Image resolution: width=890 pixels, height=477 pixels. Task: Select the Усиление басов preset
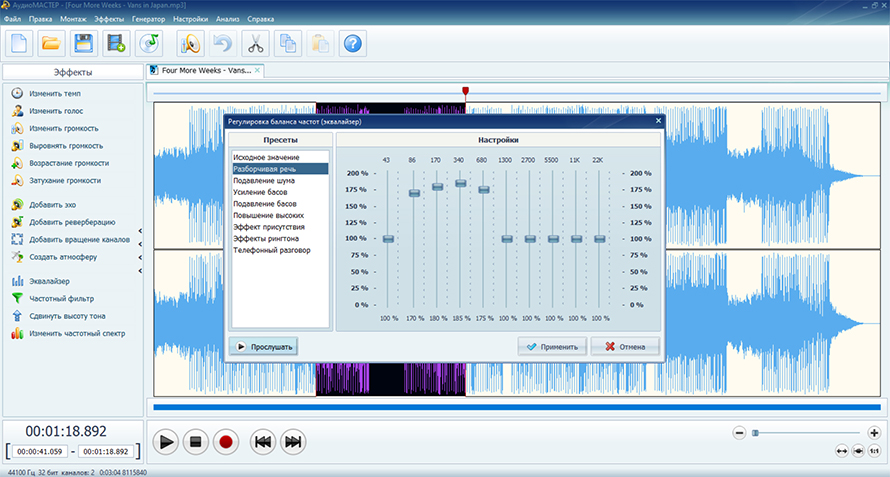click(264, 192)
